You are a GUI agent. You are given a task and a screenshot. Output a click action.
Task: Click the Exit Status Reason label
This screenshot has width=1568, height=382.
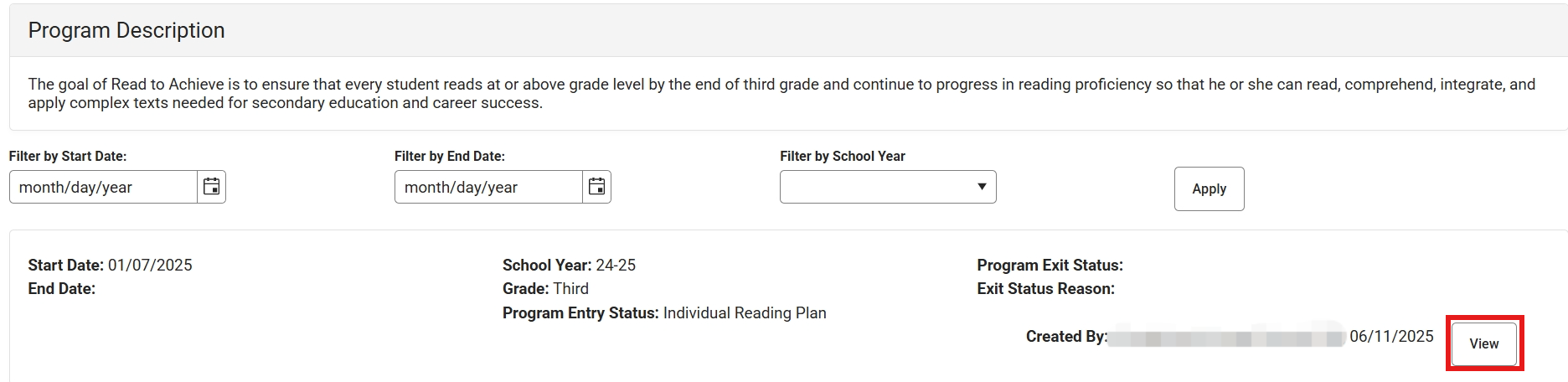tap(1045, 289)
